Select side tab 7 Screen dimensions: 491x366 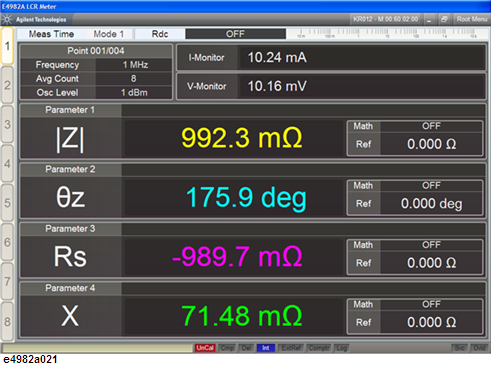(7, 282)
